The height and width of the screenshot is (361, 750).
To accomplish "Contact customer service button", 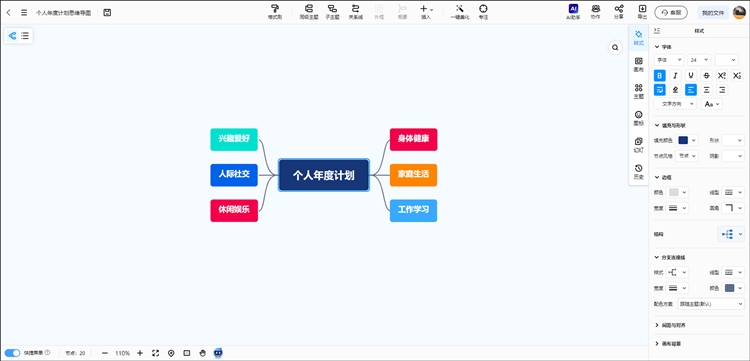I will coord(671,13).
